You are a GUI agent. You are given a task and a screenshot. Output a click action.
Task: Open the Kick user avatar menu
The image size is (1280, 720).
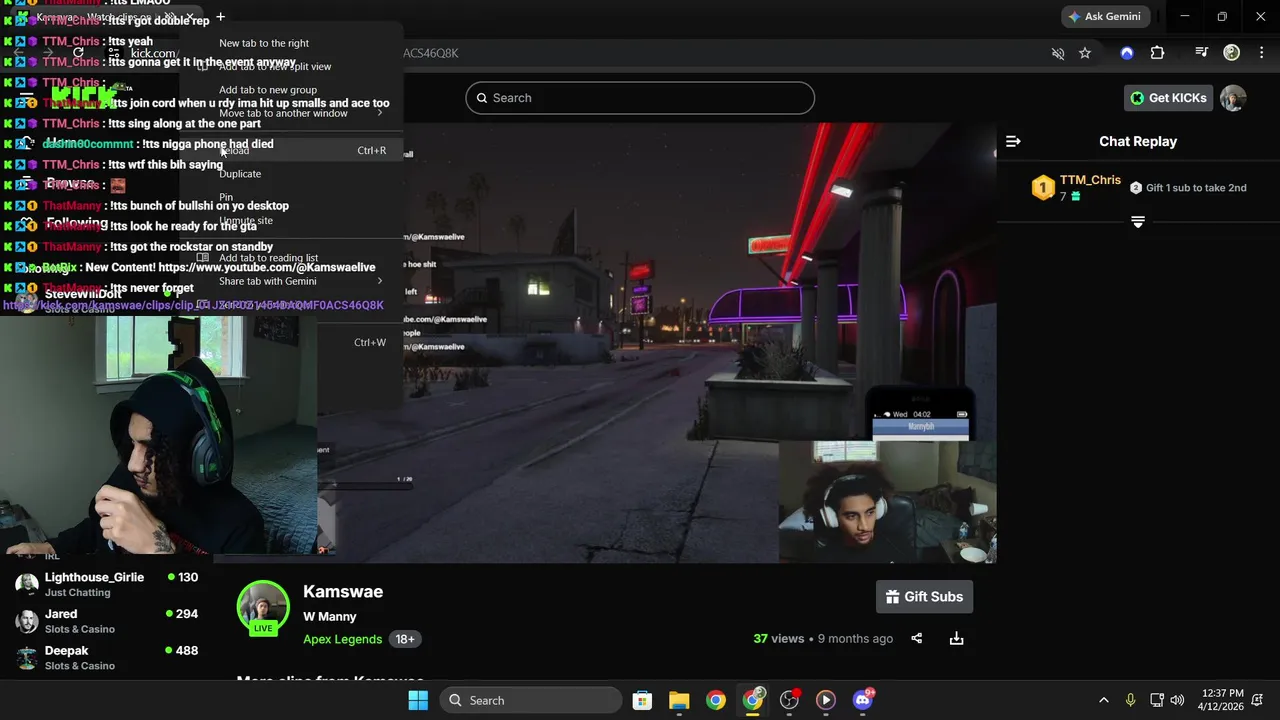point(1233,98)
